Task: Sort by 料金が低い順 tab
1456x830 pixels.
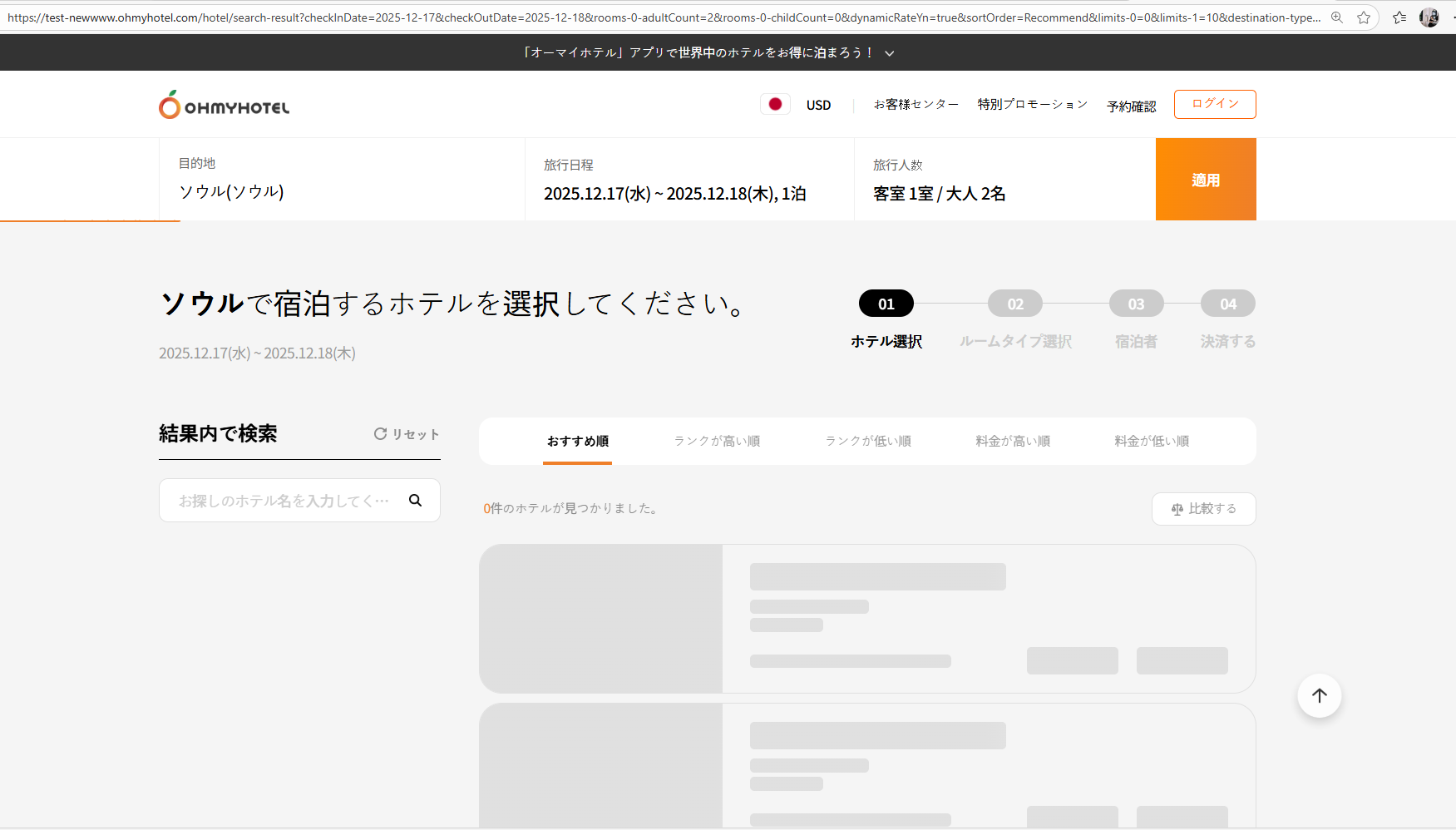Action: [1152, 441]
